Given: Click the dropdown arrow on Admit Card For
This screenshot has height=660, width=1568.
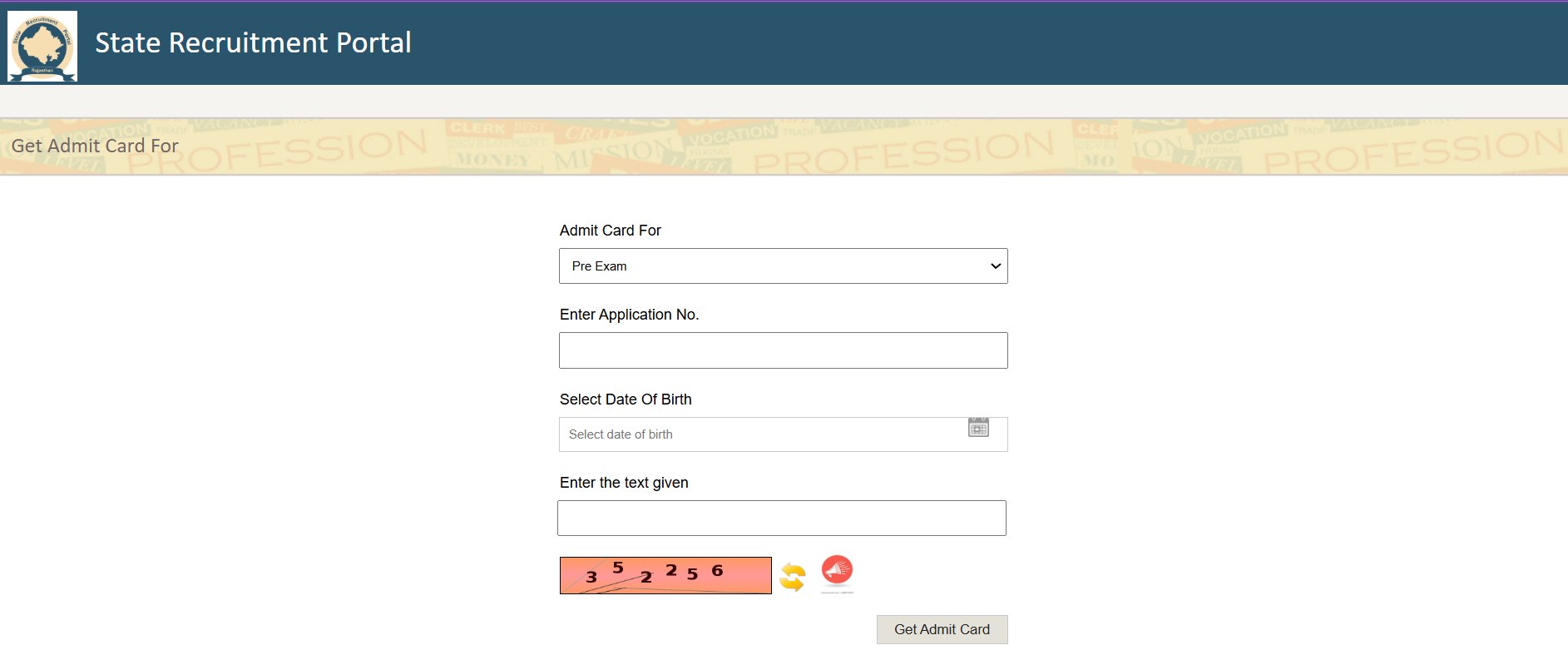Looking at the screenshot, I should pos(995,265).
